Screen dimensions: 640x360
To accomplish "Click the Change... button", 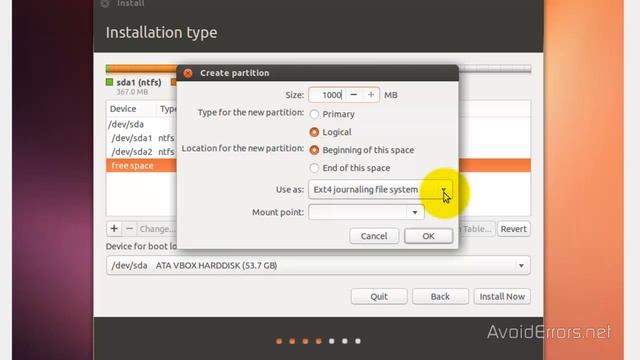I will [x=157, y=229].
